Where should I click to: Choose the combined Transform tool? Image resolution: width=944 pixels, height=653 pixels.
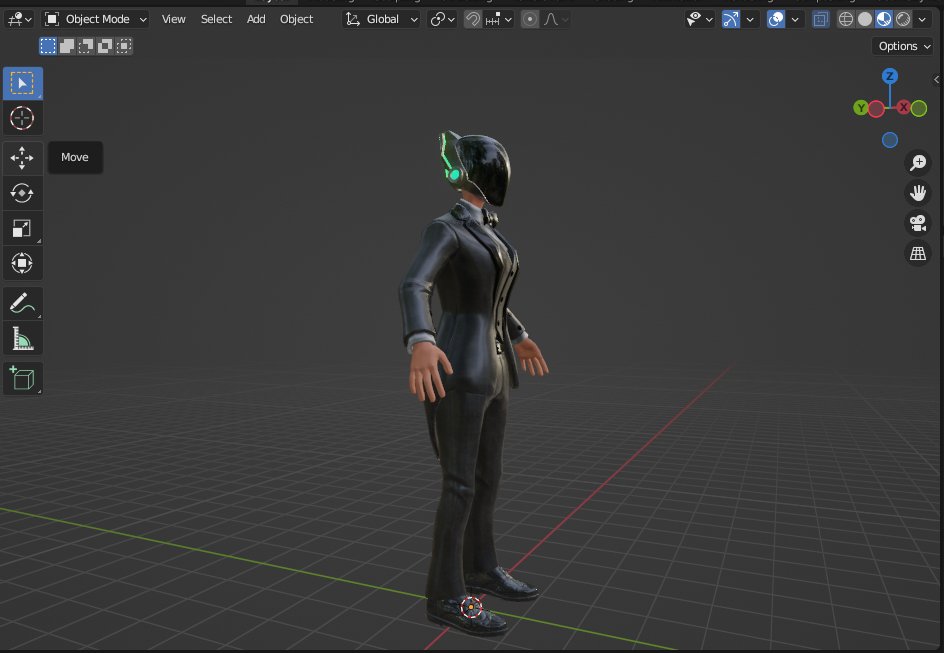coord(22,263)
